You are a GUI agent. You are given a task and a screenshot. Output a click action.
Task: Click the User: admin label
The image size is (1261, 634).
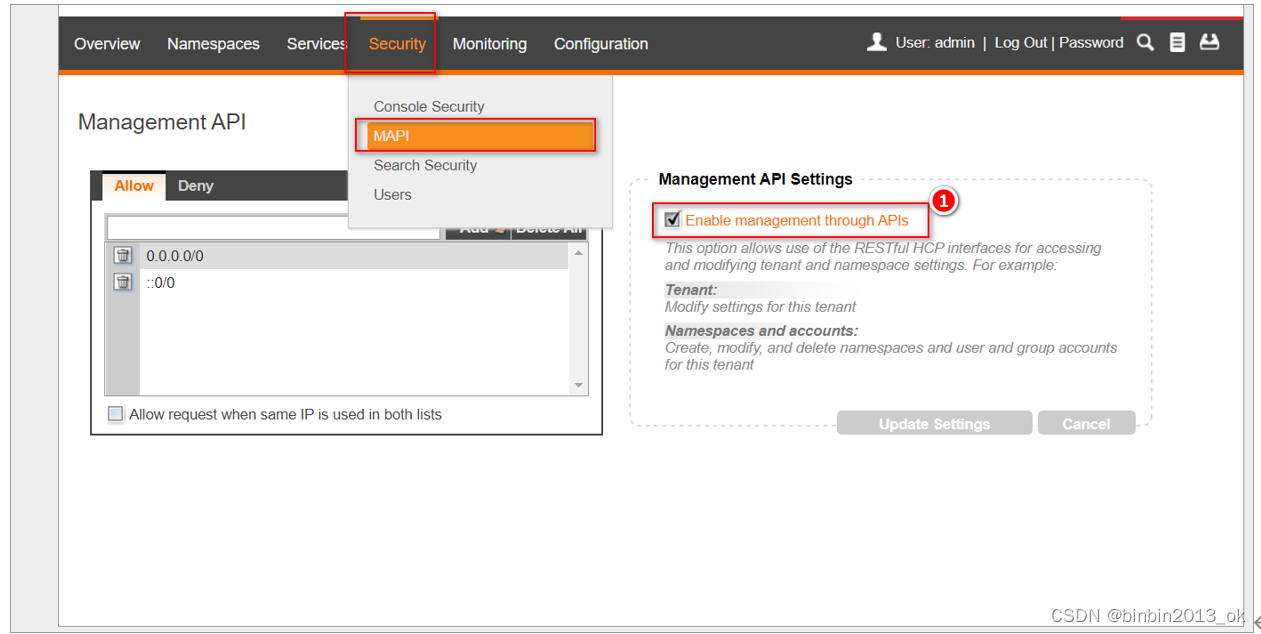coord(935,42)
